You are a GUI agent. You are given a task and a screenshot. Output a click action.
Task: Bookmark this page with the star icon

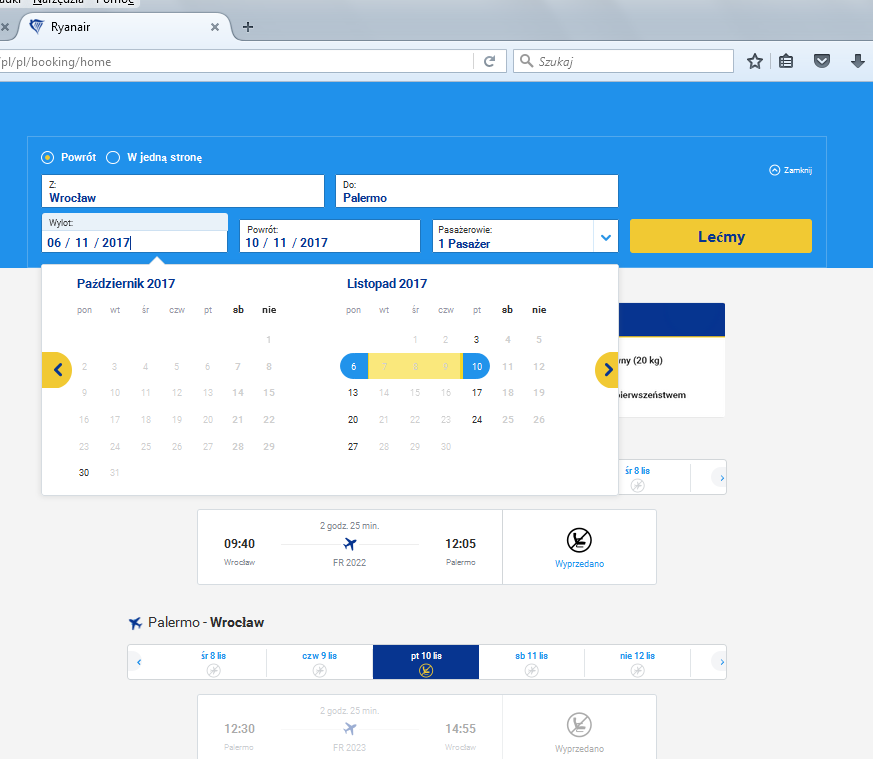pyautogui.click(x=754, y=61)
